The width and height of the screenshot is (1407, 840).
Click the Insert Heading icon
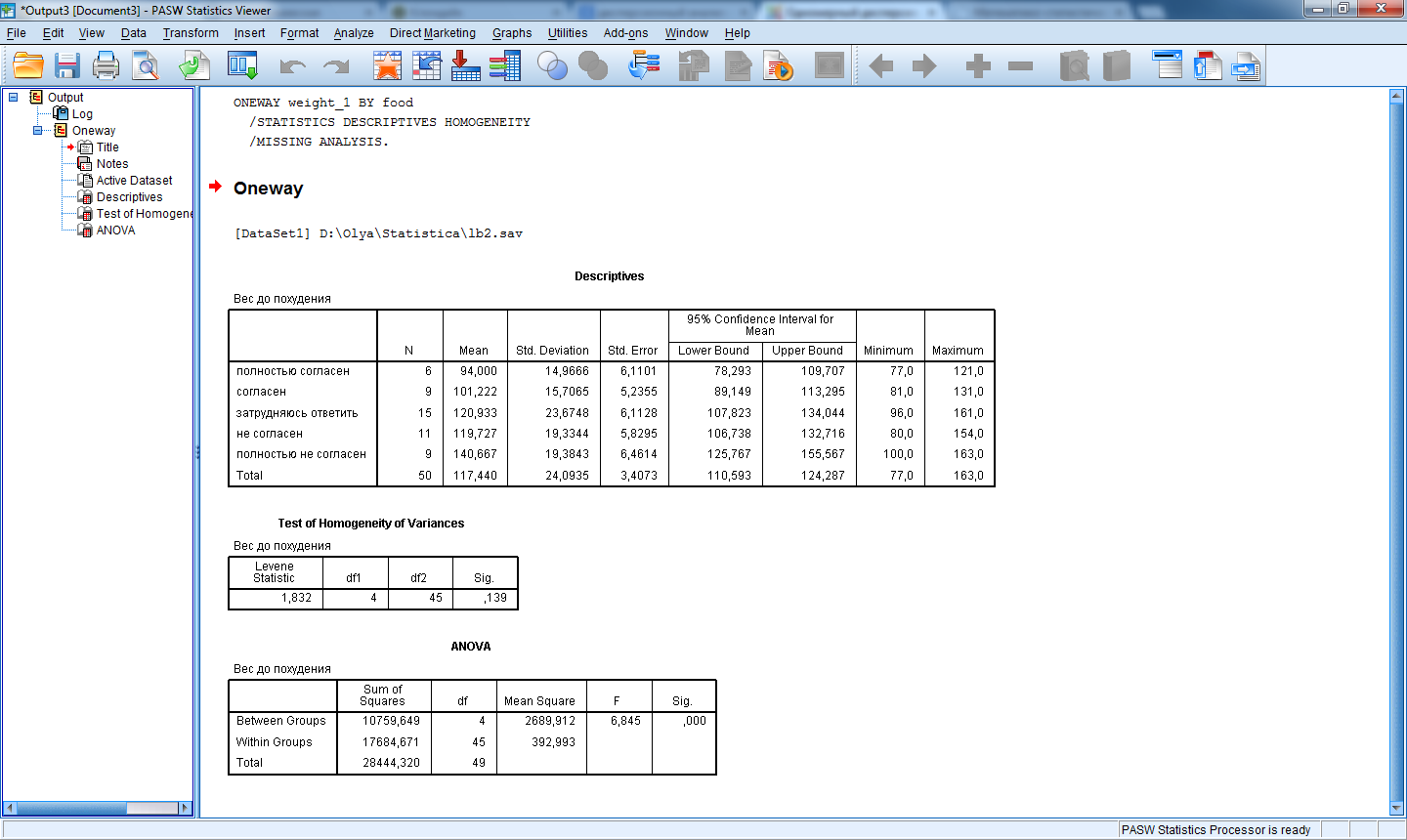[x=1168, y=65]
